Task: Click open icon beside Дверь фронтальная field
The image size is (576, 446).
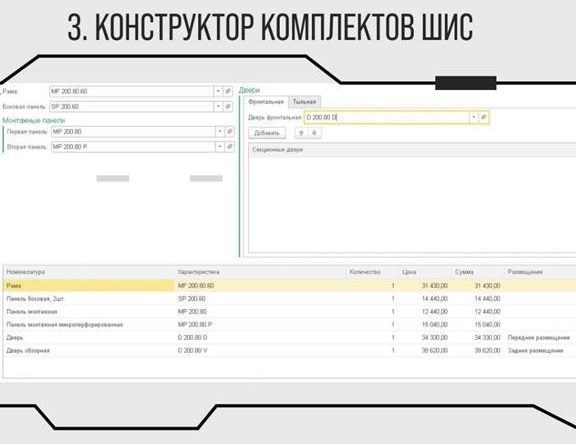Action: pos(484,117)
